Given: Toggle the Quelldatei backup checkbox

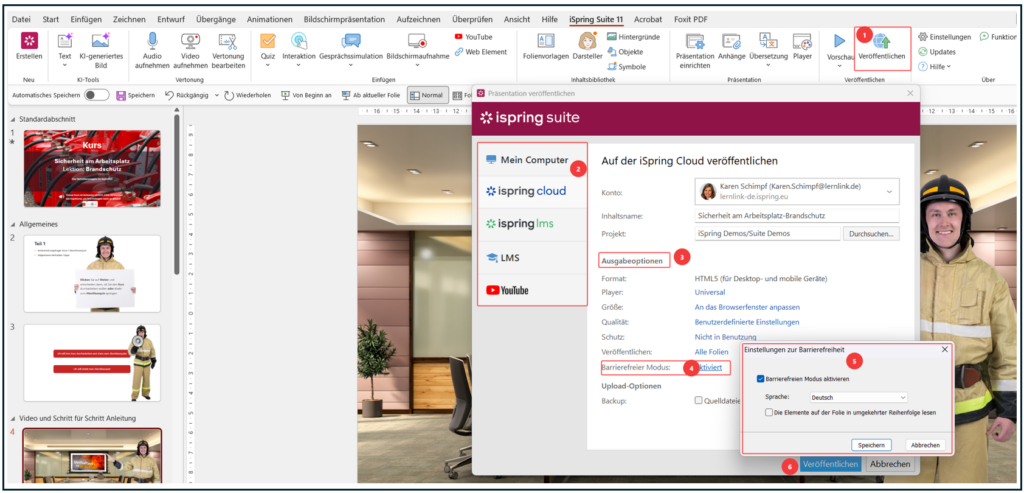Looking at the screenshot, I should 699,401.
